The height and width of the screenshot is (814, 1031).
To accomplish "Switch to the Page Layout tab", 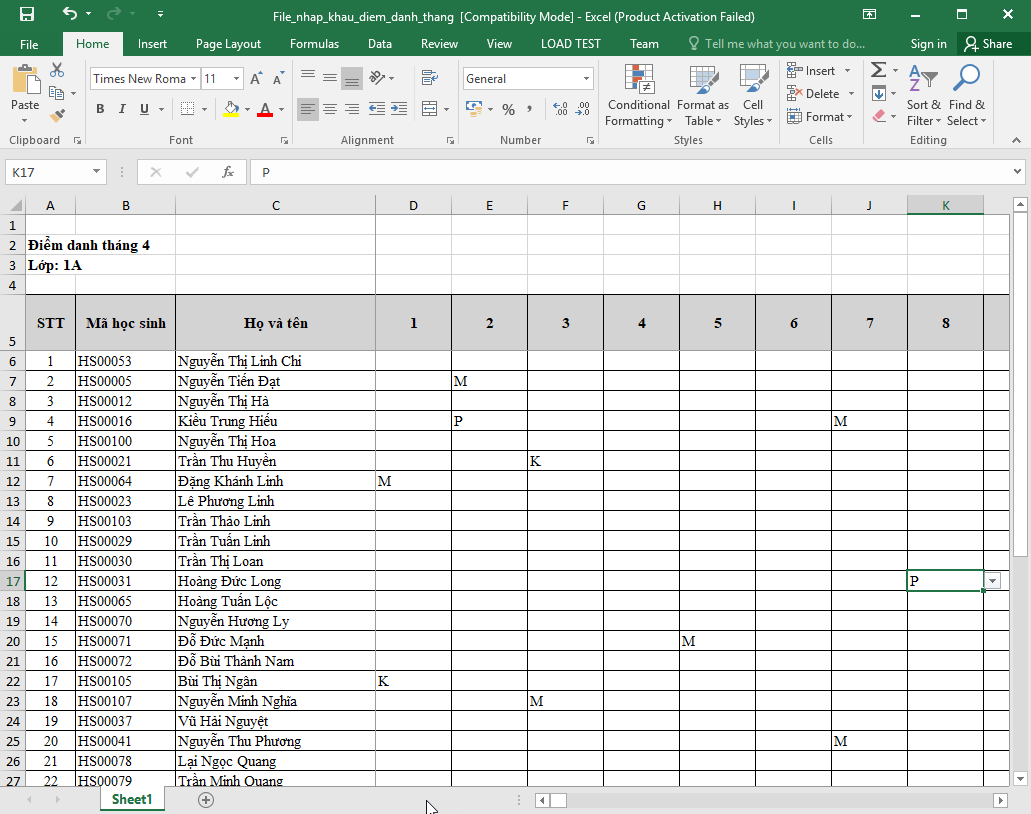I will point(228,43).
